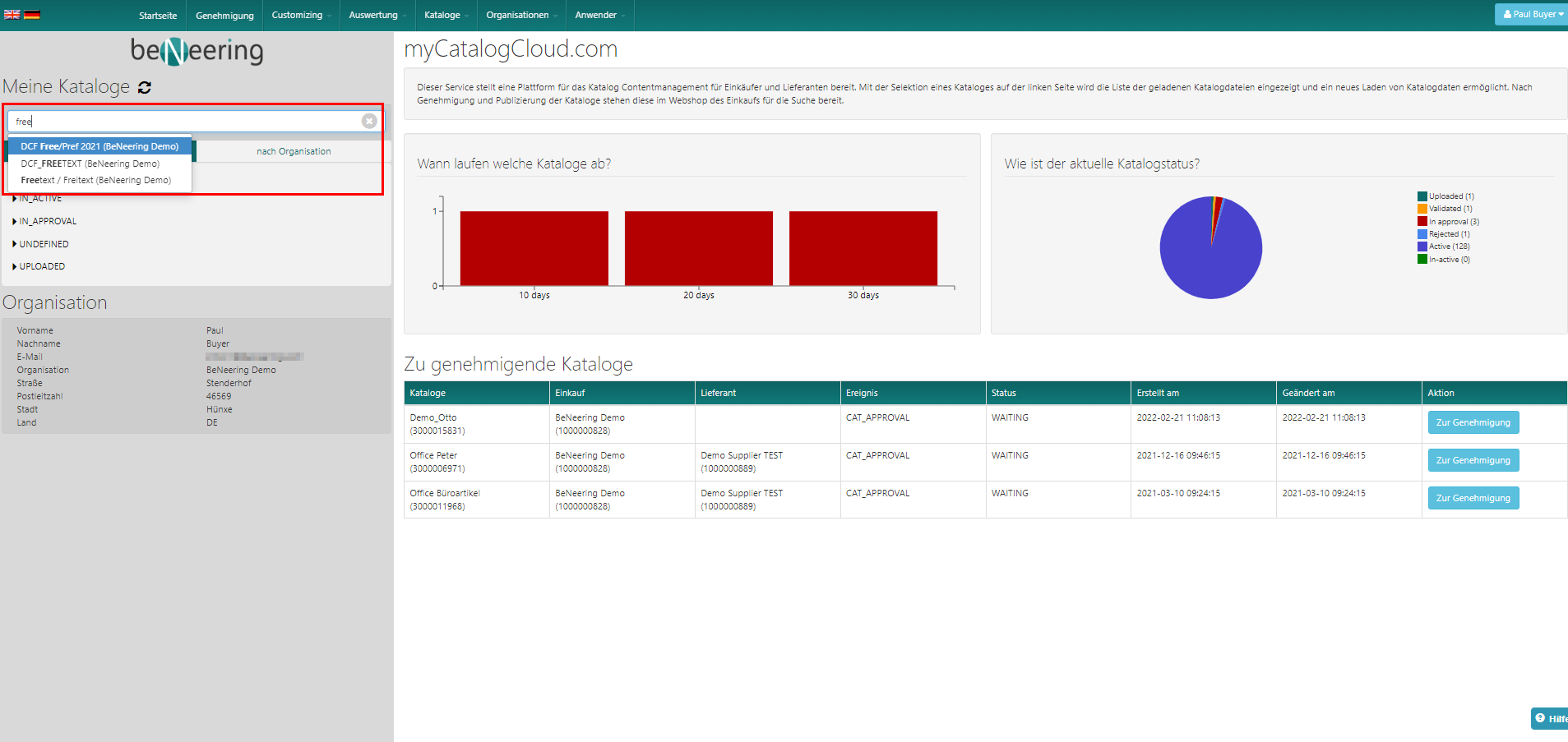The width and height of the screenshot is (1568, 742).
Task: Click Zur Genehmigung for Office Büroartikel
Action: (1473, 498)
